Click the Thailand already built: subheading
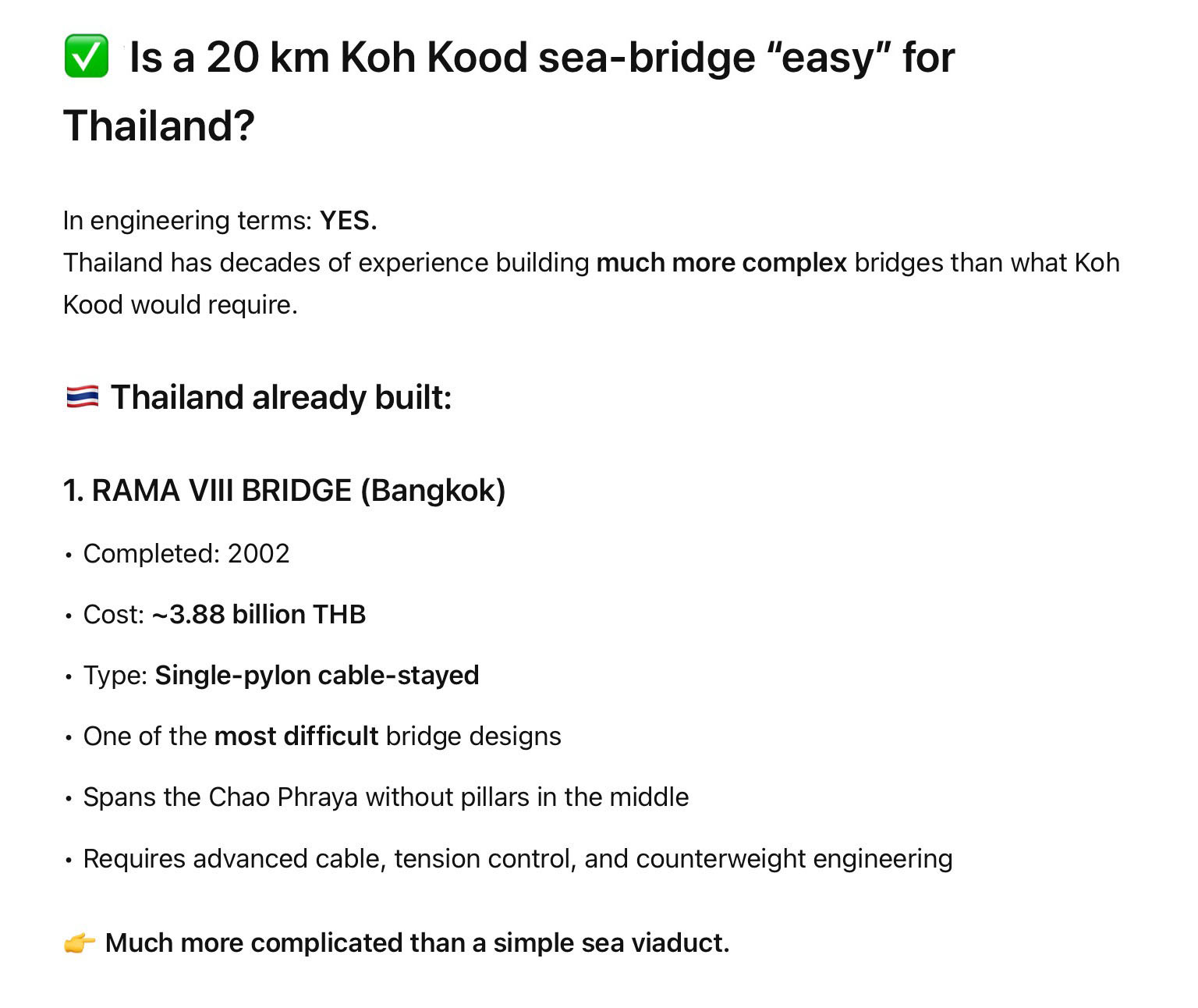The height and width of the screenshot is (1008, 1198). (282, 397)
